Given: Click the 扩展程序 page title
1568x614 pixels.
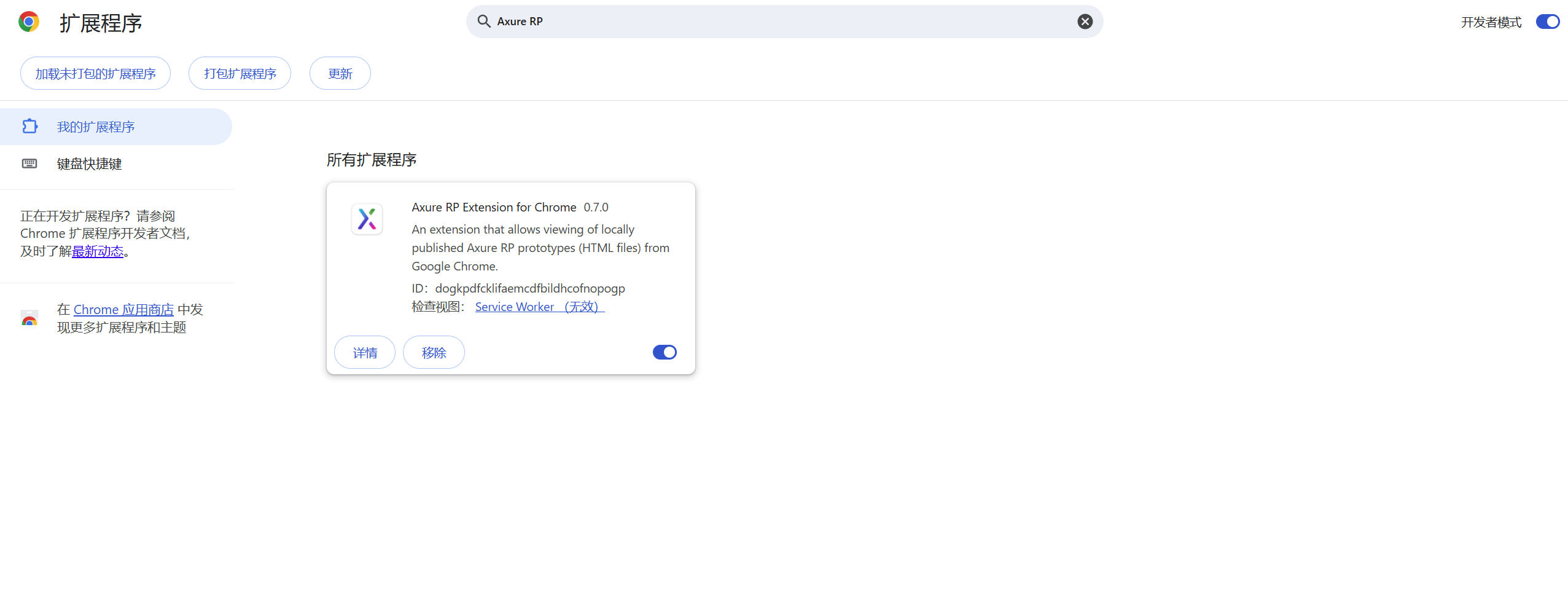Looking at the screenshot, I should 101,23.
